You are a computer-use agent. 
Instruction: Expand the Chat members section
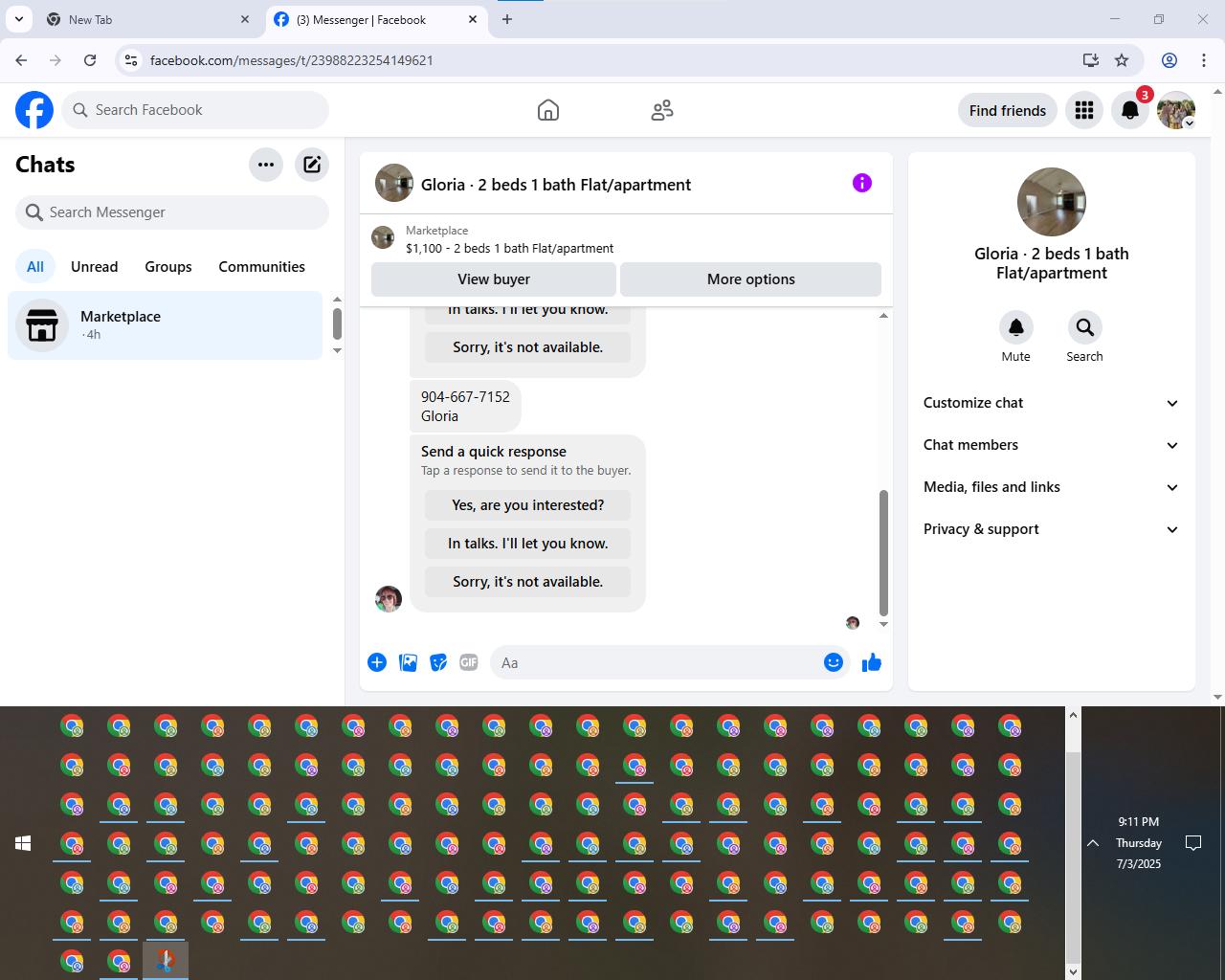coord(1052,445)
